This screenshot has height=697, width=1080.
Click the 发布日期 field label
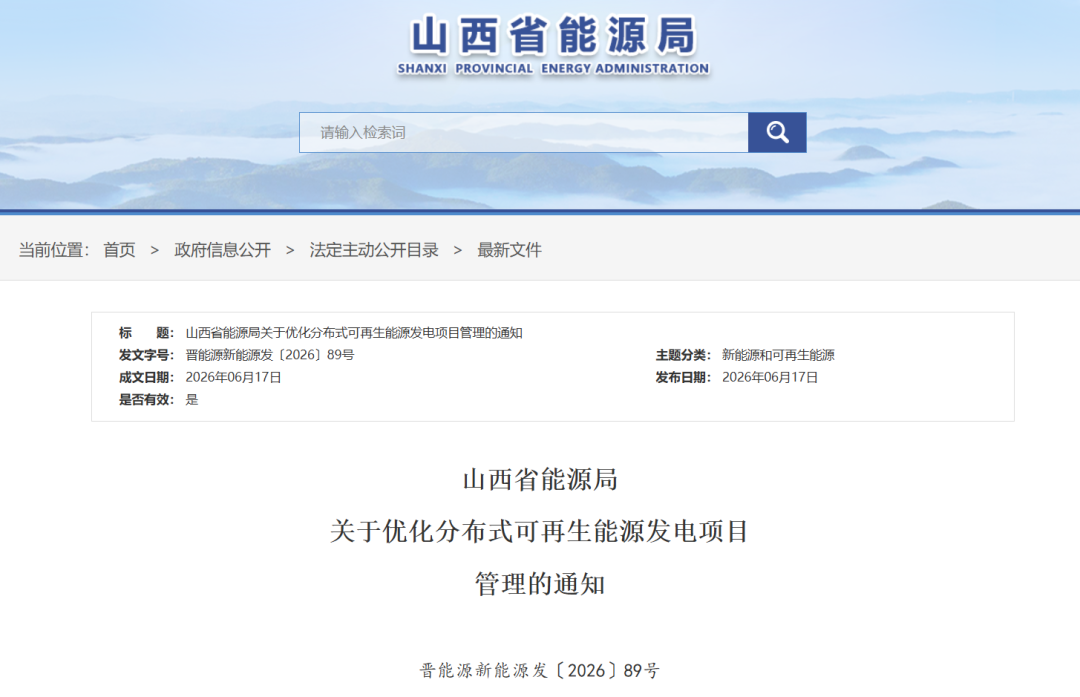tap(683, 377)
